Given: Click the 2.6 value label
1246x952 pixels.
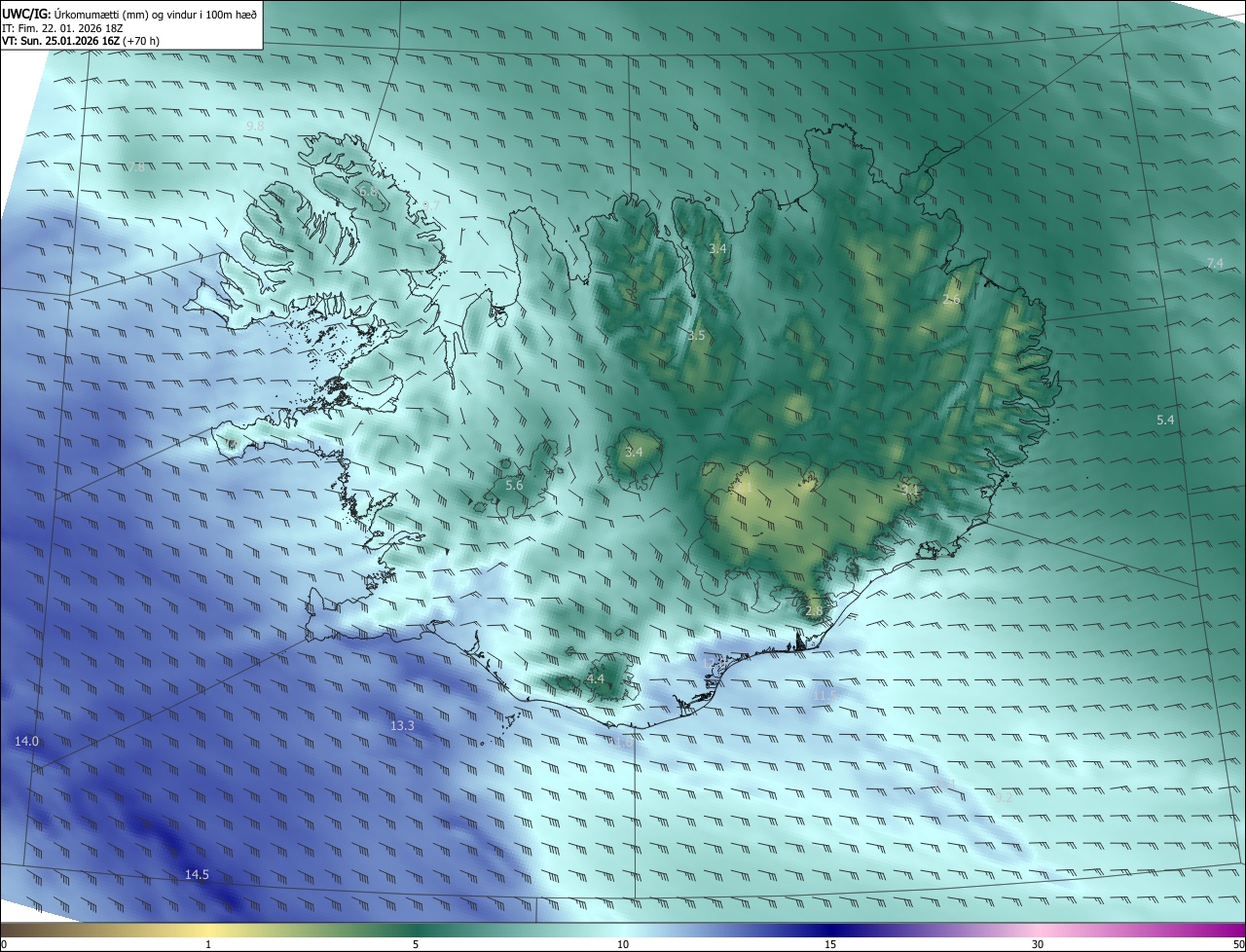Looking at the screenshot, I should [951, 299].
